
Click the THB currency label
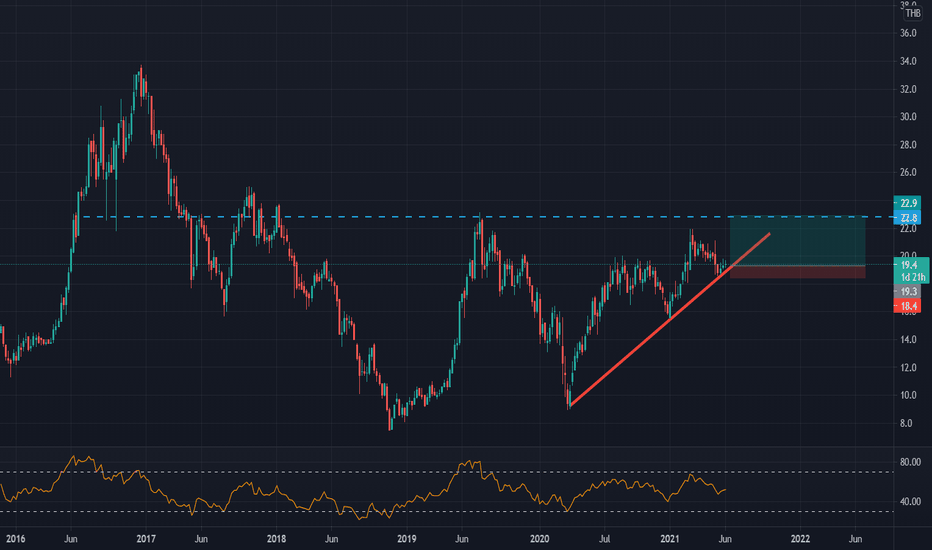912,13
